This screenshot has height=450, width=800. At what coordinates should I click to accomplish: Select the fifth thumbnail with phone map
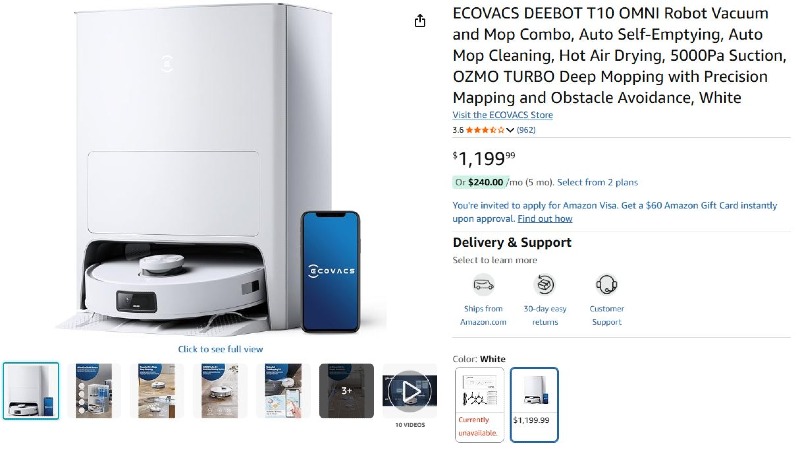[x=283, y=391]
